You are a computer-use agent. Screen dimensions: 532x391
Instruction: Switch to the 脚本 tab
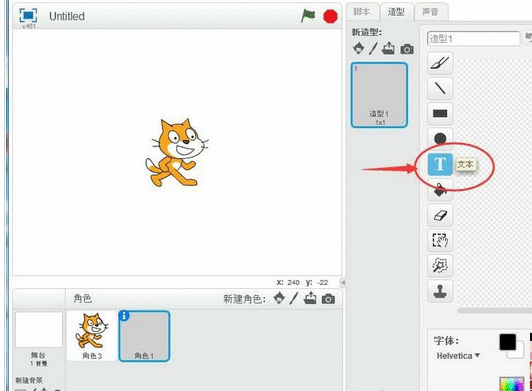coord(362,12)
